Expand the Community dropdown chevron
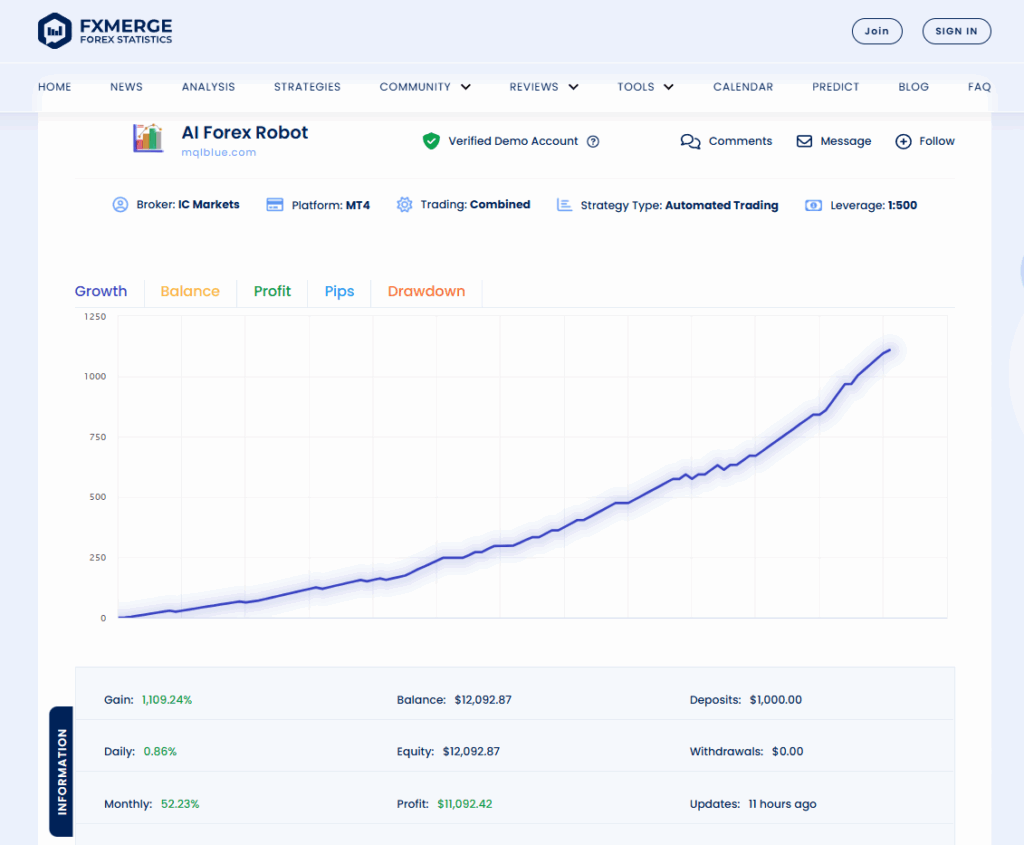Screen dimensions: 1024x845 tap(466, 87)
